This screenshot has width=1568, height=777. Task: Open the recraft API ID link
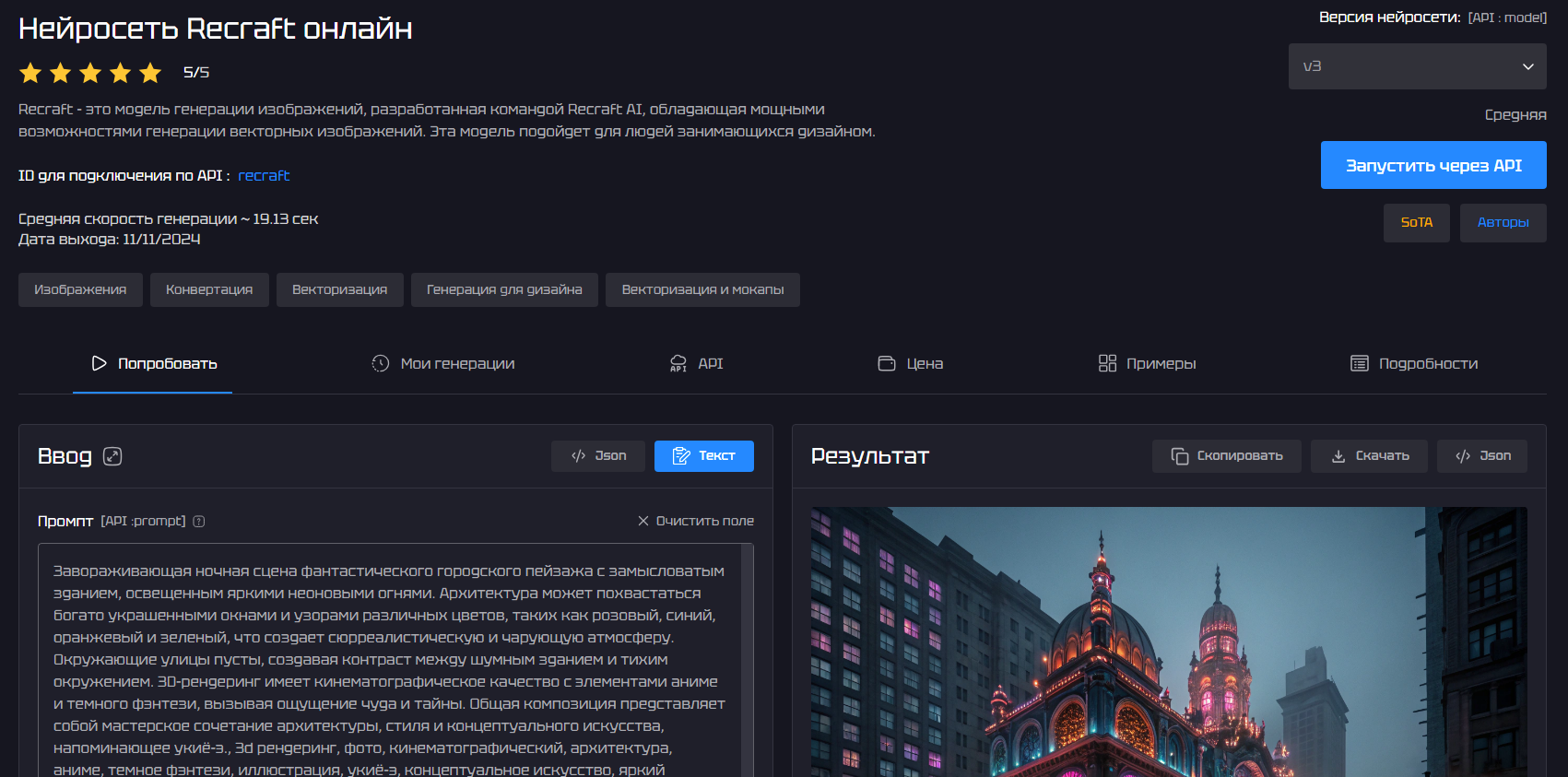pos(264,176)
